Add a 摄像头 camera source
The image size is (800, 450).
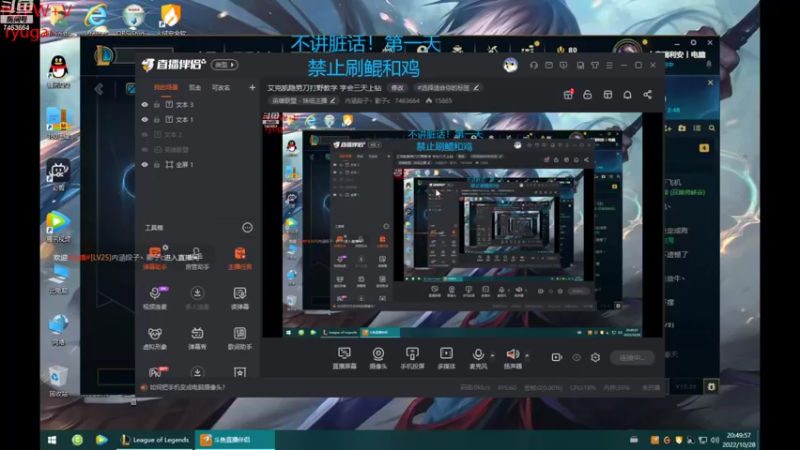click(378, 358)
